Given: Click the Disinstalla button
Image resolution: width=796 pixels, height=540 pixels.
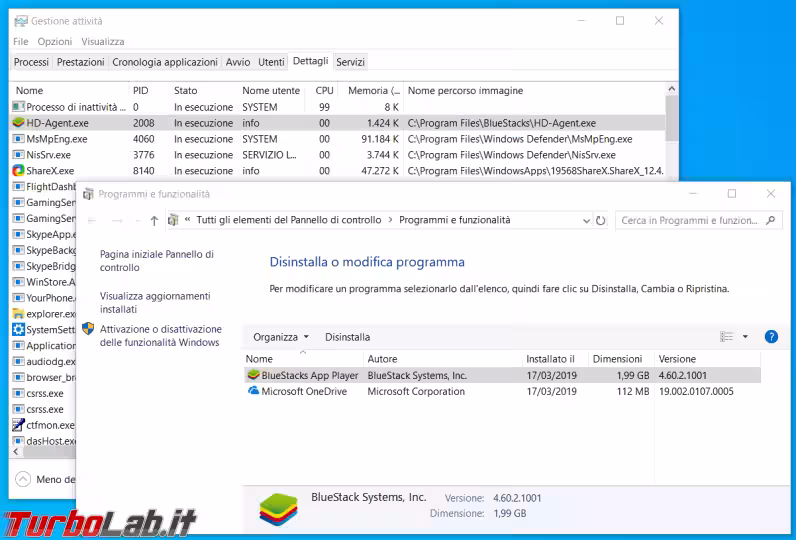Looking at the screenshot, I should (347, 337).
